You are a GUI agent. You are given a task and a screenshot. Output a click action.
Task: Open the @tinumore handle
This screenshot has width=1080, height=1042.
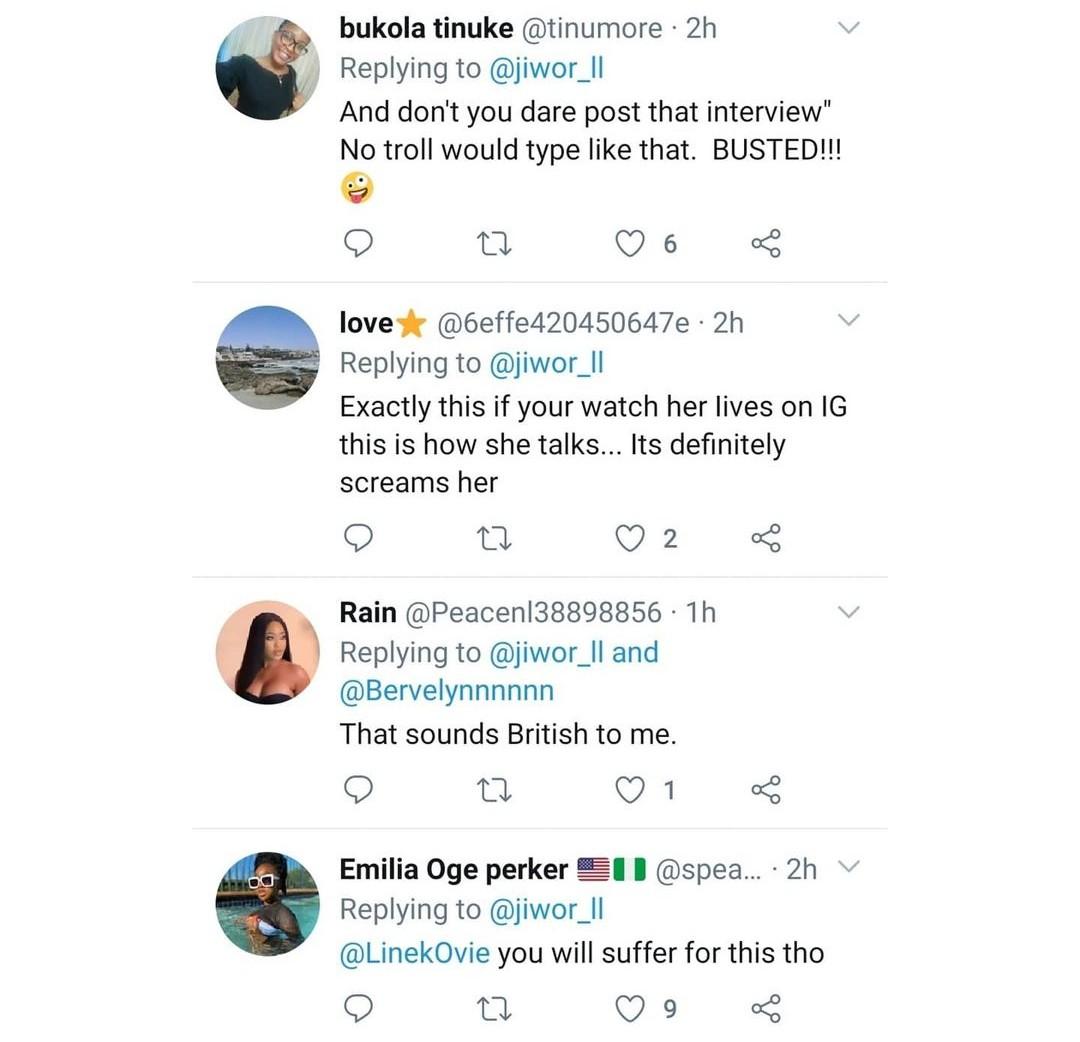(x=592, y=29)
